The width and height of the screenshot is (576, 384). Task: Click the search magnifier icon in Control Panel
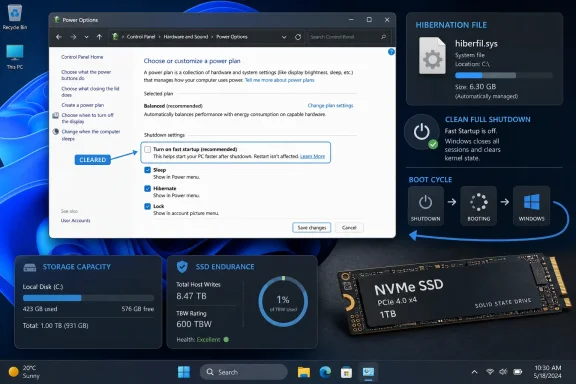pos(384,37)
